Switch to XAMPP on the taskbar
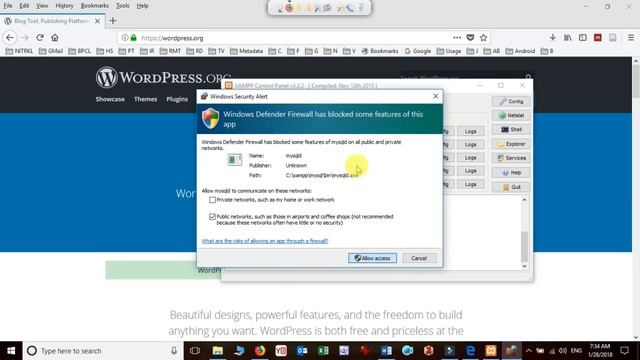This screenshot has height=360, width=640. click(491, 351)
